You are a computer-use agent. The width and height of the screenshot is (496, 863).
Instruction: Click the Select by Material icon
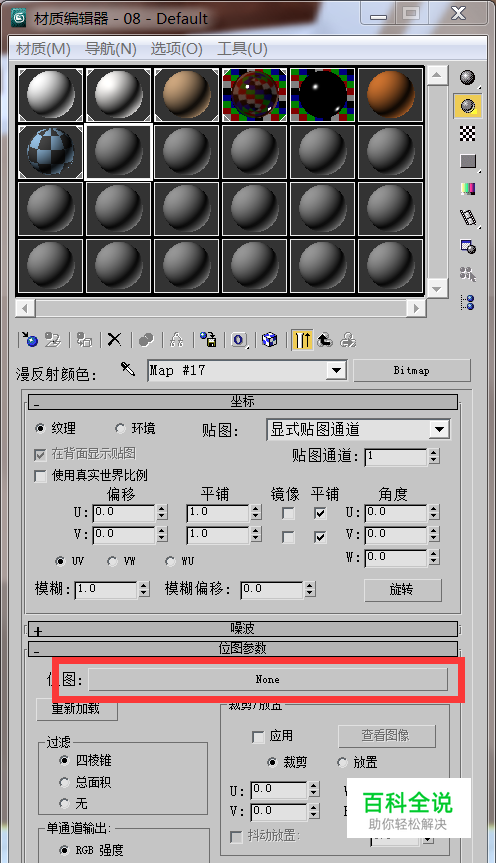click(x=467, y=274)
